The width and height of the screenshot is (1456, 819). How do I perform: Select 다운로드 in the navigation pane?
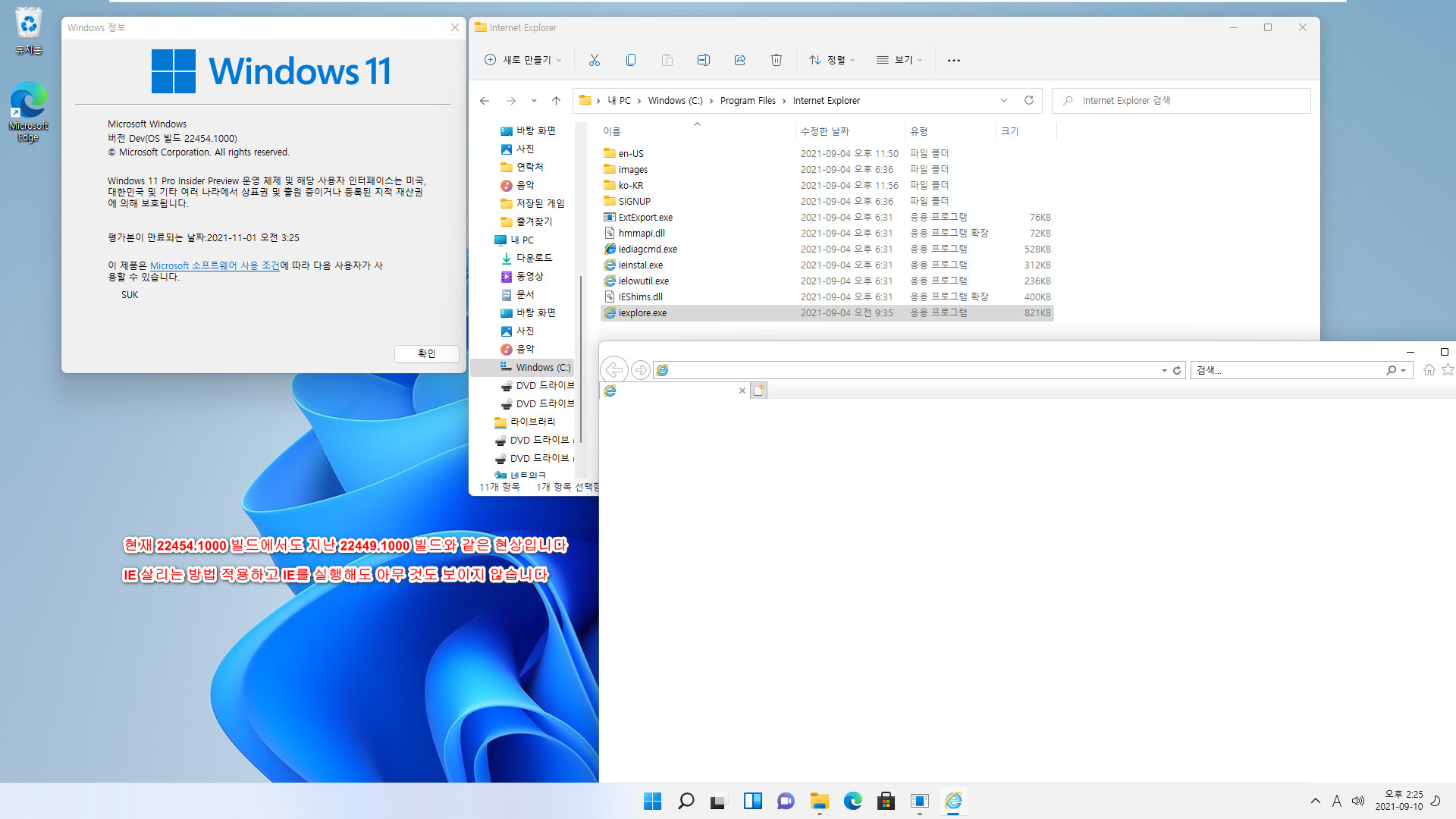[526, 258]
